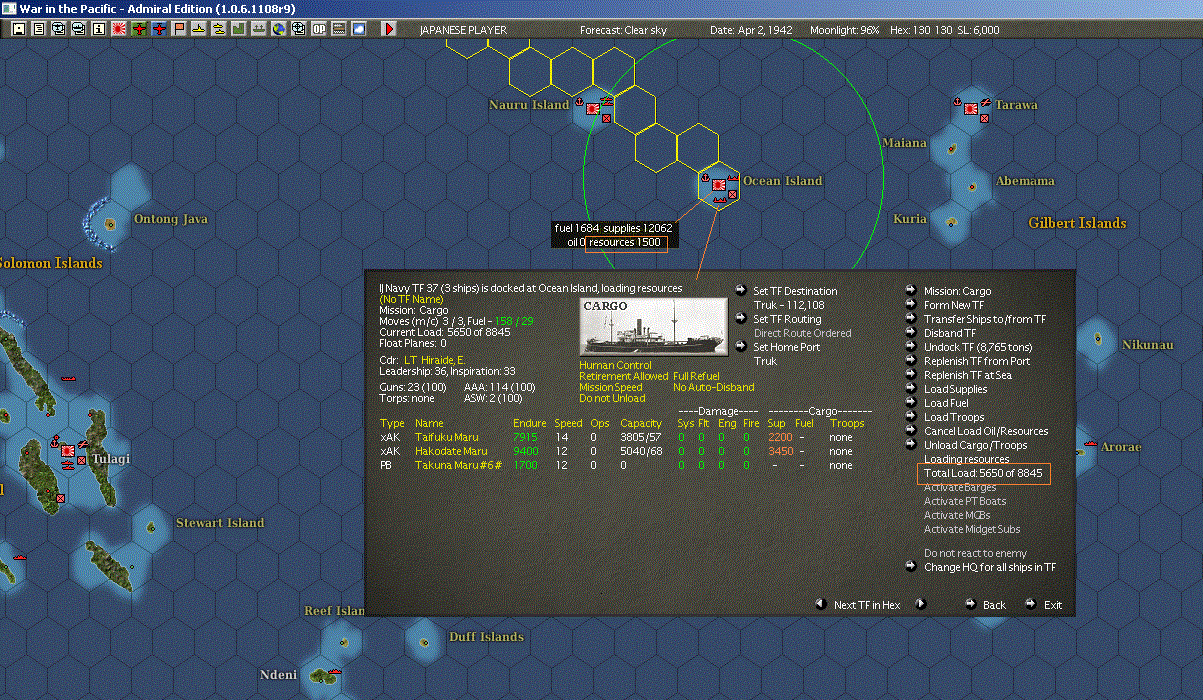Select the Tarawa base icon on map
1203x700 pixels.
pyautogui.click(x=970, y=108)
